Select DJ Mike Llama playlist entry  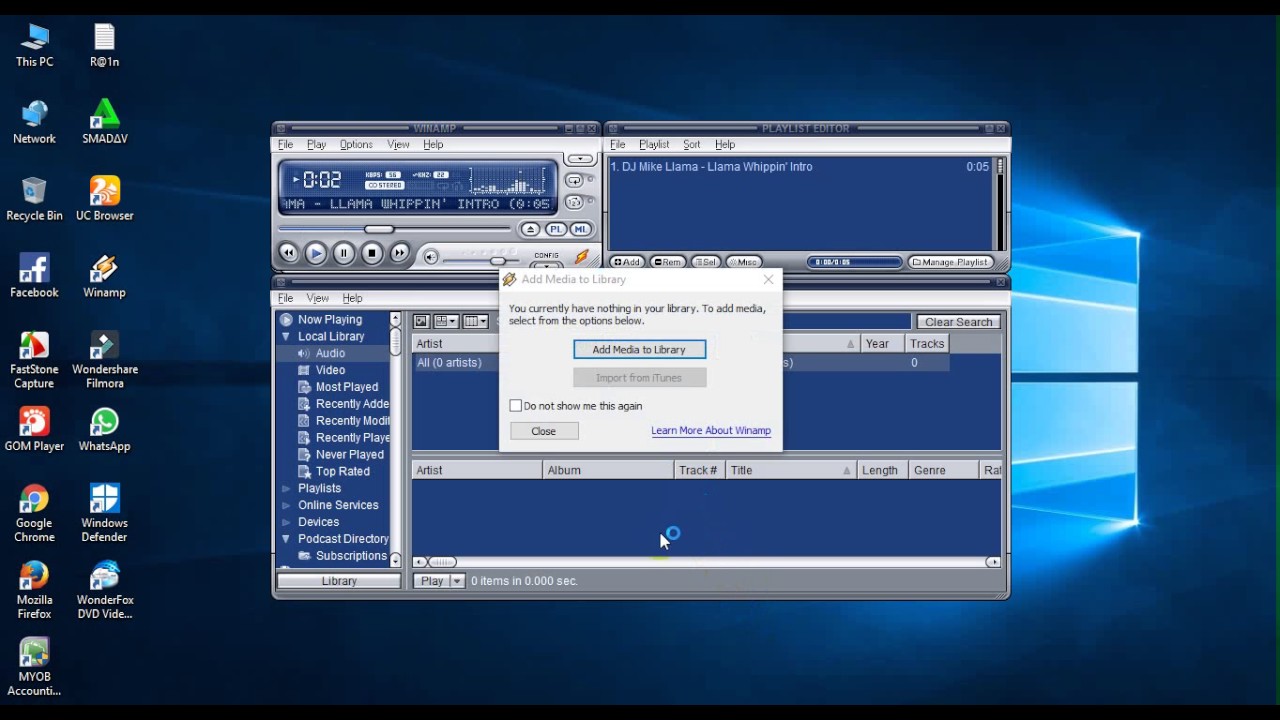(800, 167)
